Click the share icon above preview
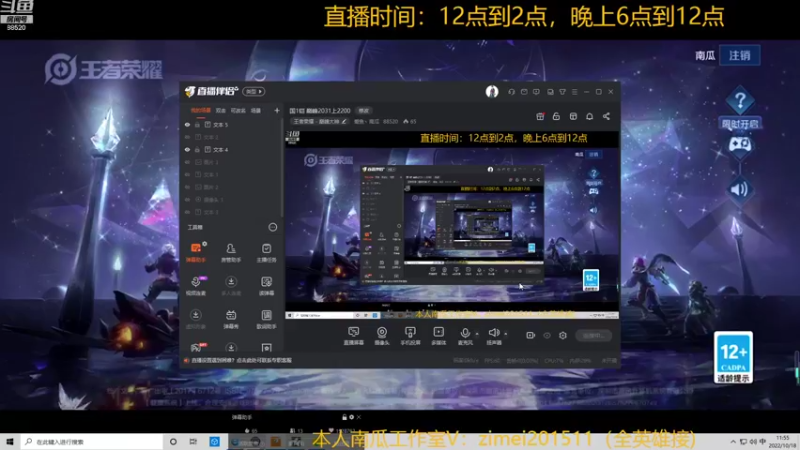800x450 pixels. pyautogui.click(x=606, y=116)
